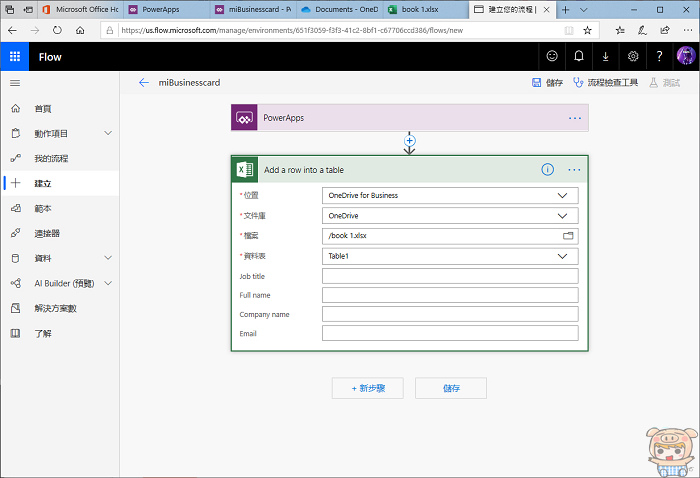Click the 流程檢查工具 flow checker button
Viewport: 700px width, 478px height.
coord(606,82)
